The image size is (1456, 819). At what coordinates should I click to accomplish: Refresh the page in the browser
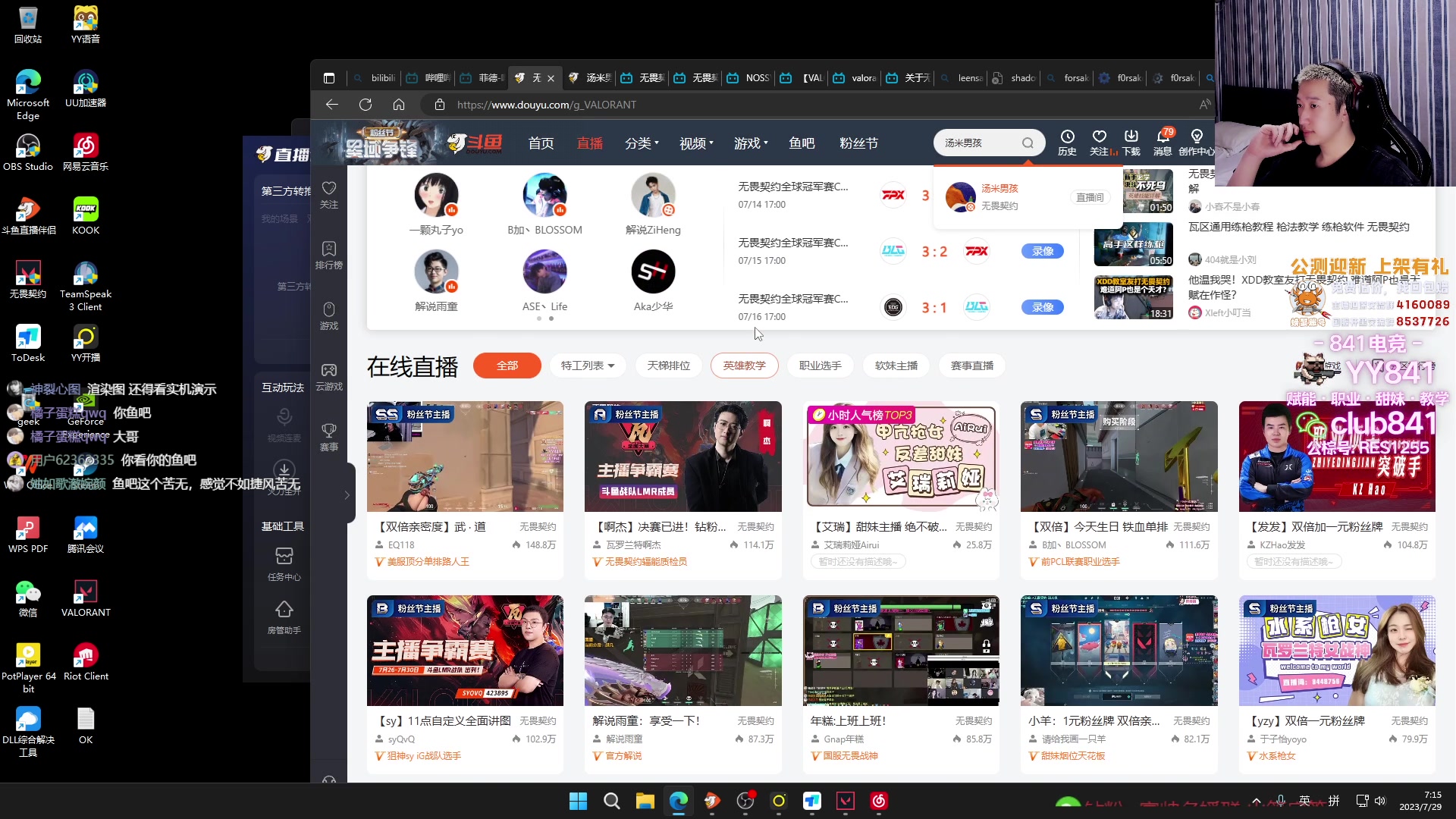[x=366, y=105]
